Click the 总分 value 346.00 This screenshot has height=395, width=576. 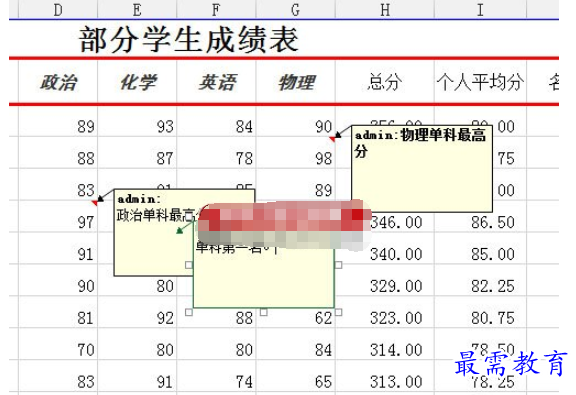tap(396, 222)
